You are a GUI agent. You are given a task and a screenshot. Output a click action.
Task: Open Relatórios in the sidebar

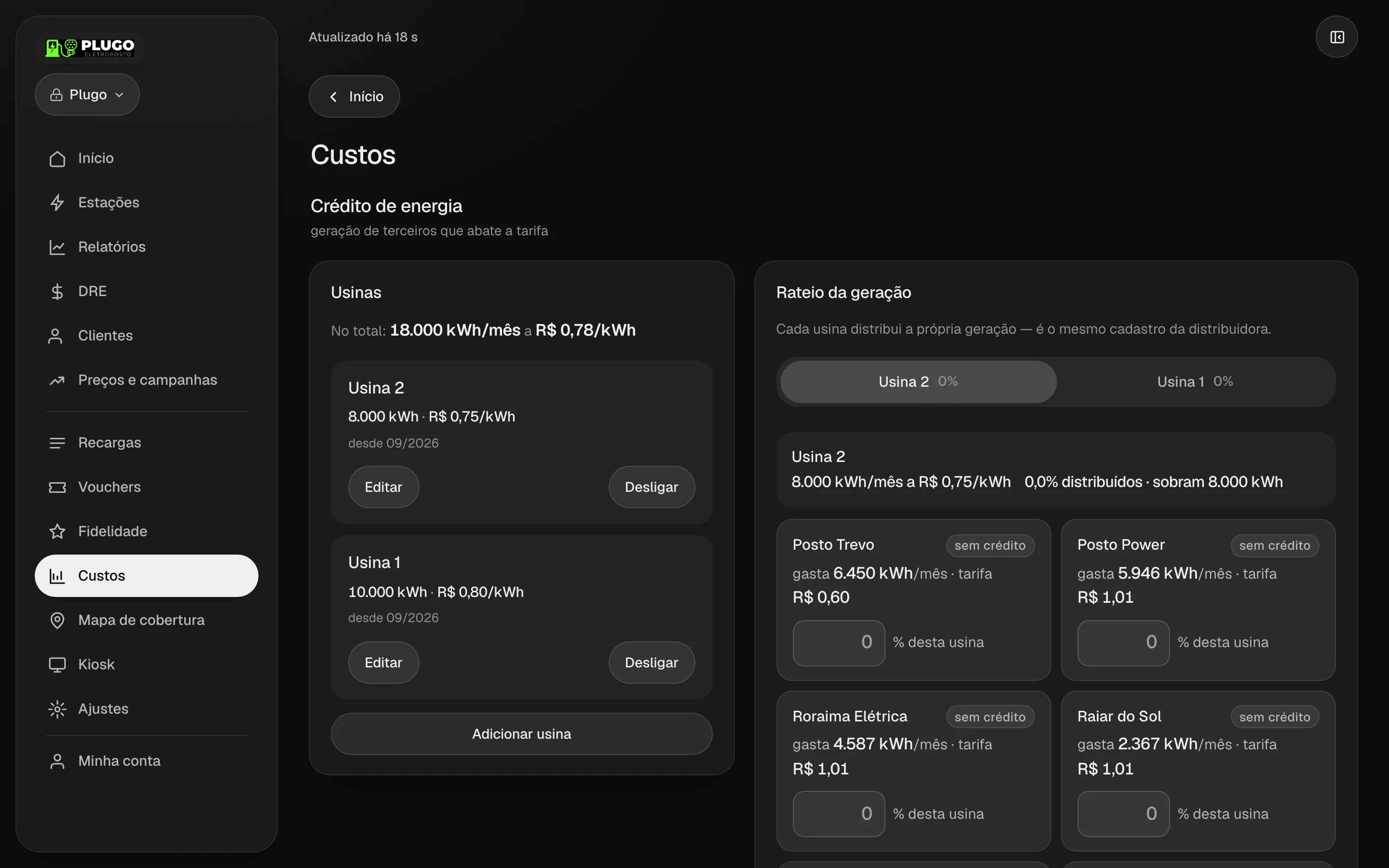click(146, 247)
